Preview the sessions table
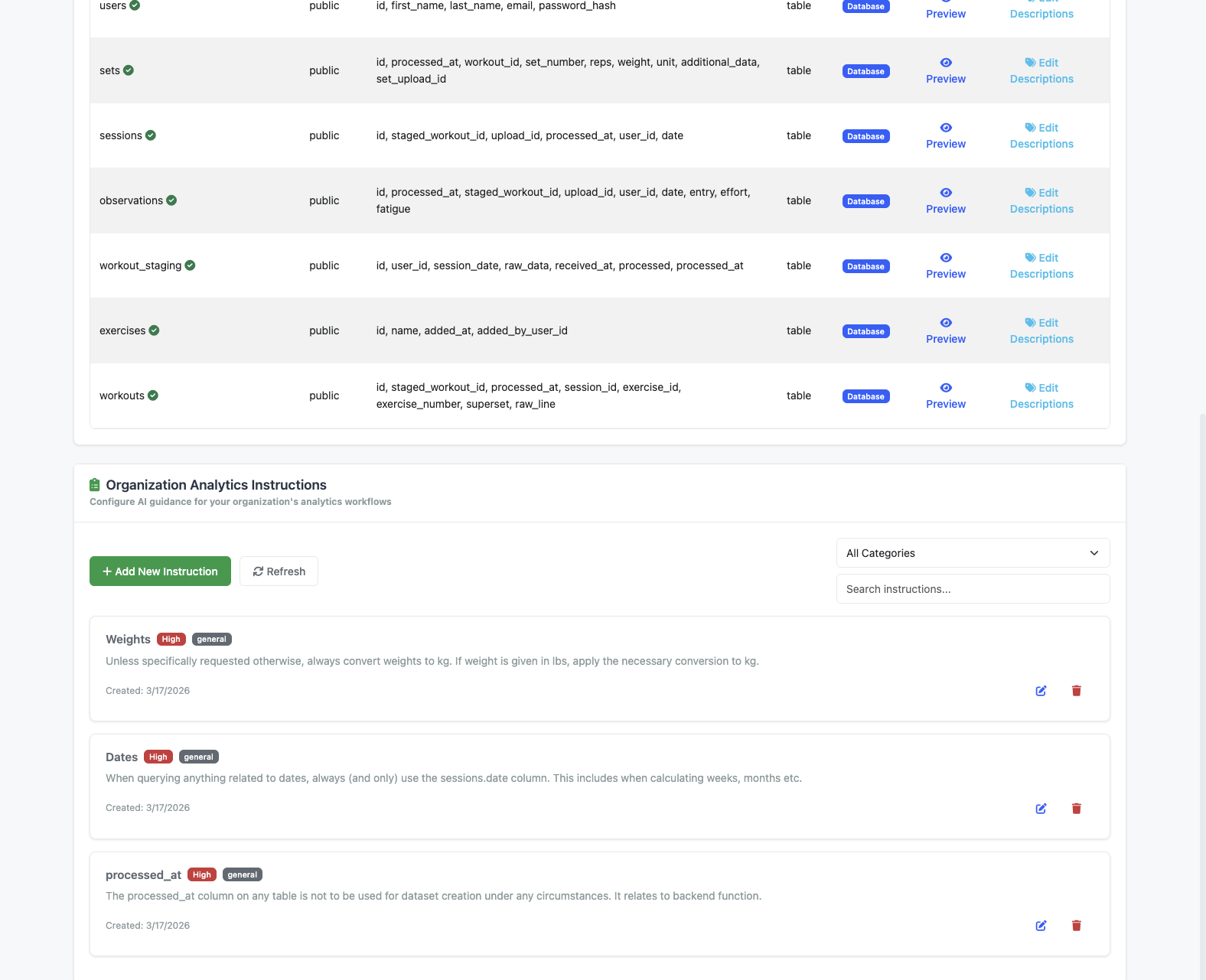 [x=946, y=136]
